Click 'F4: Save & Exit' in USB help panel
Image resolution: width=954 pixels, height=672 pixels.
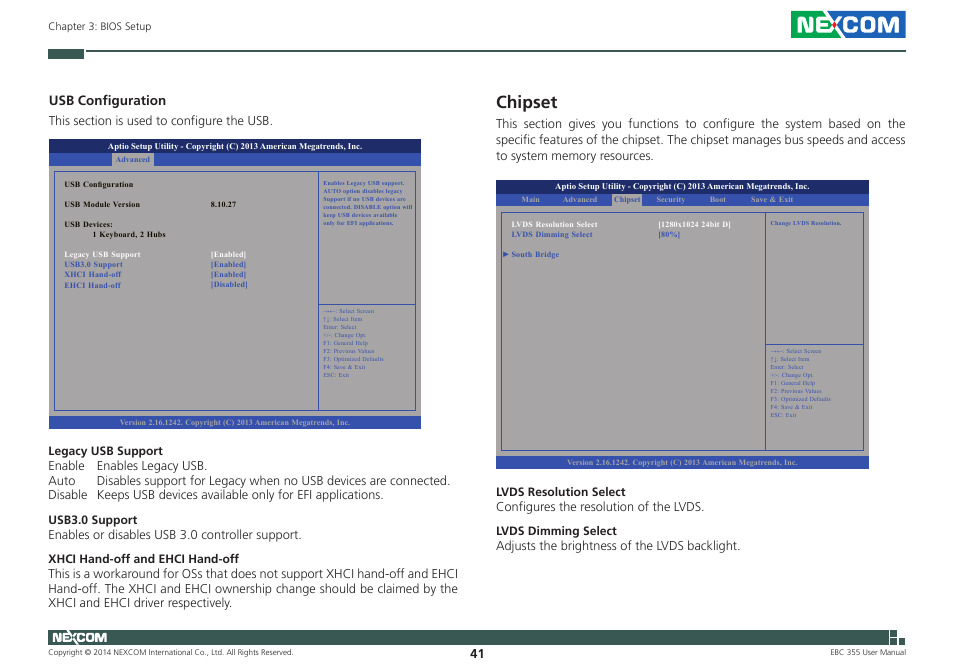344,367
